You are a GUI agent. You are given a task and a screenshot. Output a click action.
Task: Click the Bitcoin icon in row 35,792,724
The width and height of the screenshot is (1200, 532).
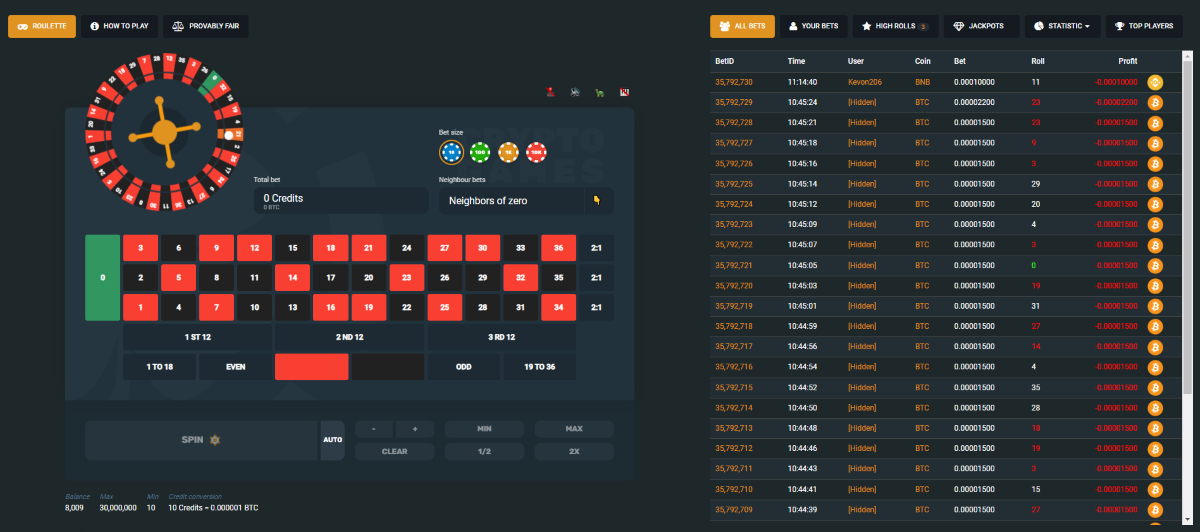click(x=1154, y=204)
